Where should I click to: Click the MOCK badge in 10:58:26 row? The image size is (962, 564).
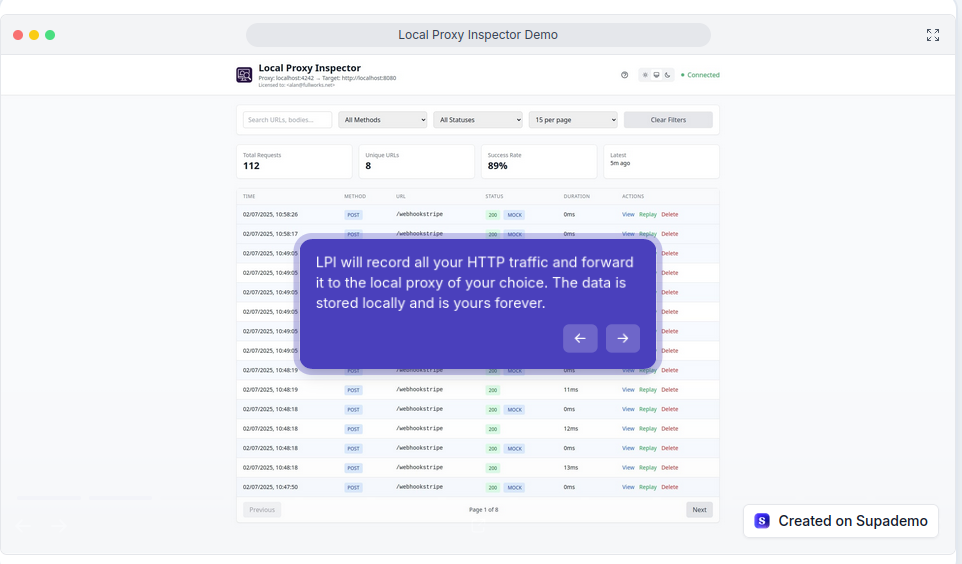pos(514,215)
